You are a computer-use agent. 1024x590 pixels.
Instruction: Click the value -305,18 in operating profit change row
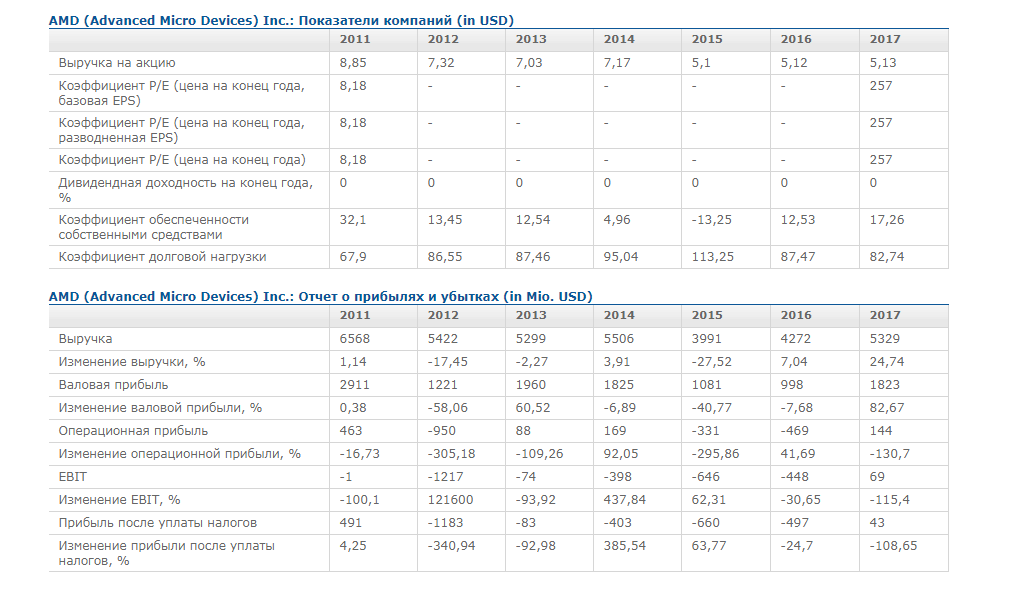tap(452, 454)
